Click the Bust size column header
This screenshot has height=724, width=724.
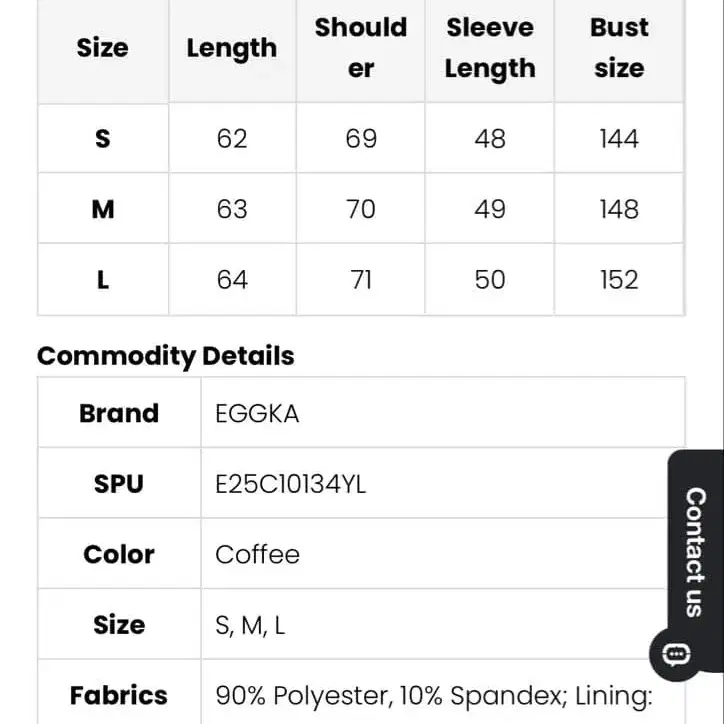pyautogui.click(x=619, y=48)
